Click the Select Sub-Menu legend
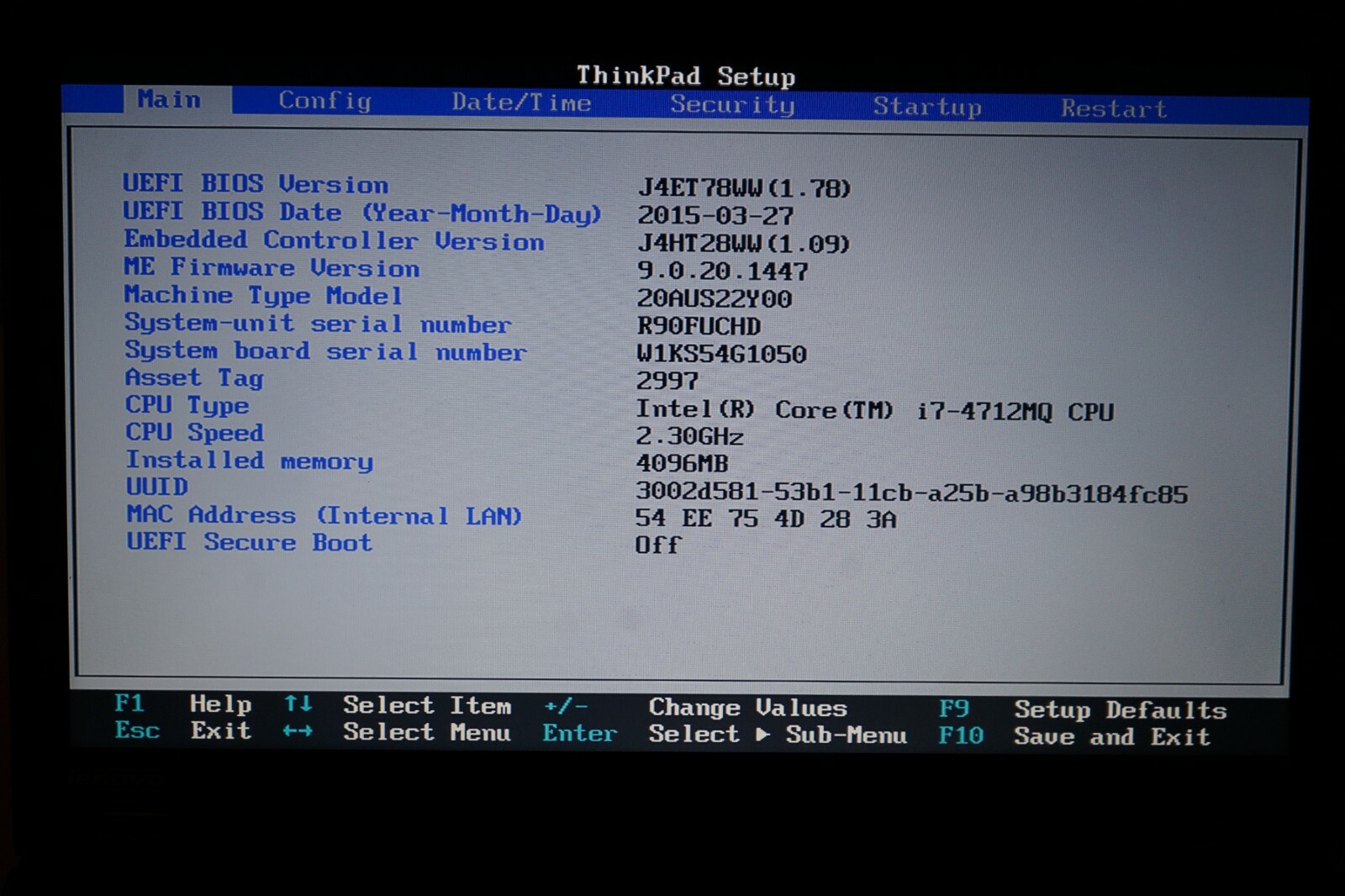Image resolution: width=1345 pixels, height=896 pixels. [778, 735]
